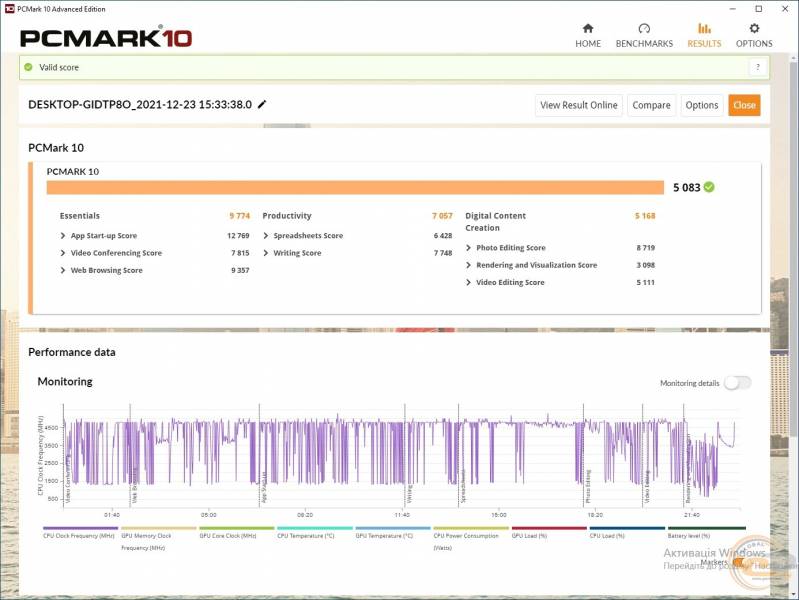The height and width of the screenshot is (600, 799).
Task: Minimize the PCMark 10 window
Action: point(732,9)
